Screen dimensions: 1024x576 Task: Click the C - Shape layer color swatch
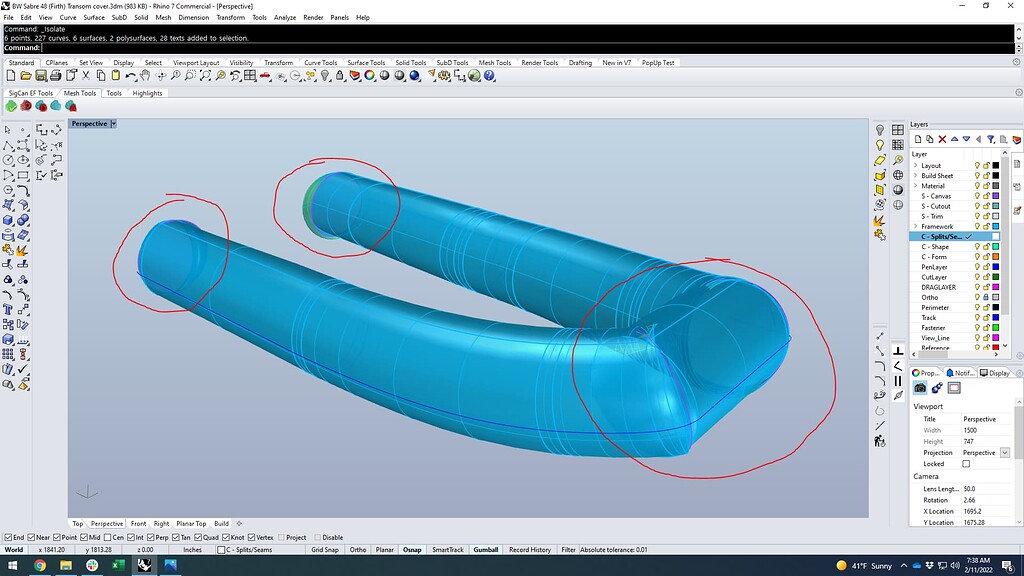pos(995,247)
